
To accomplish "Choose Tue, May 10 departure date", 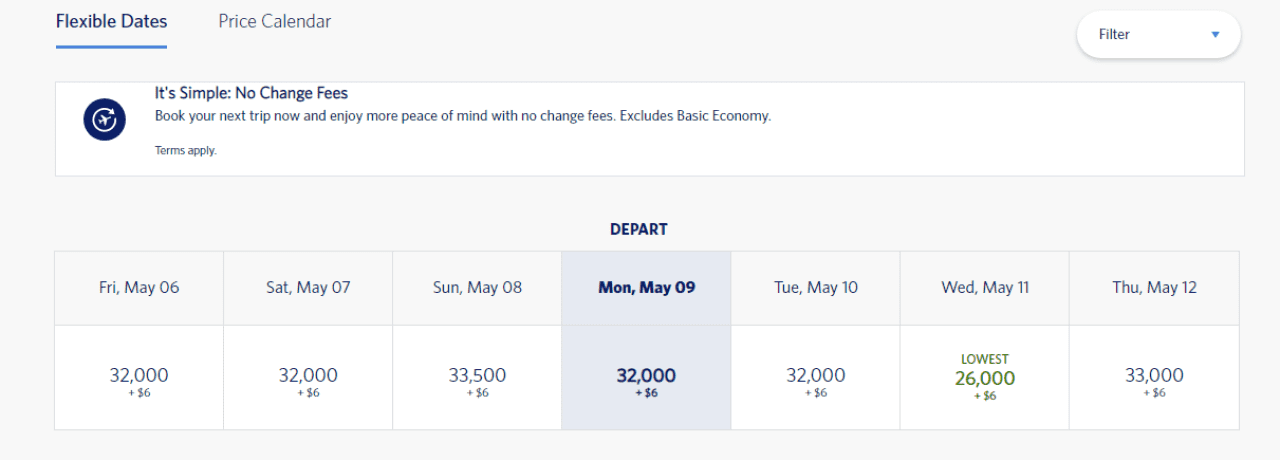I will coord(816,288).
